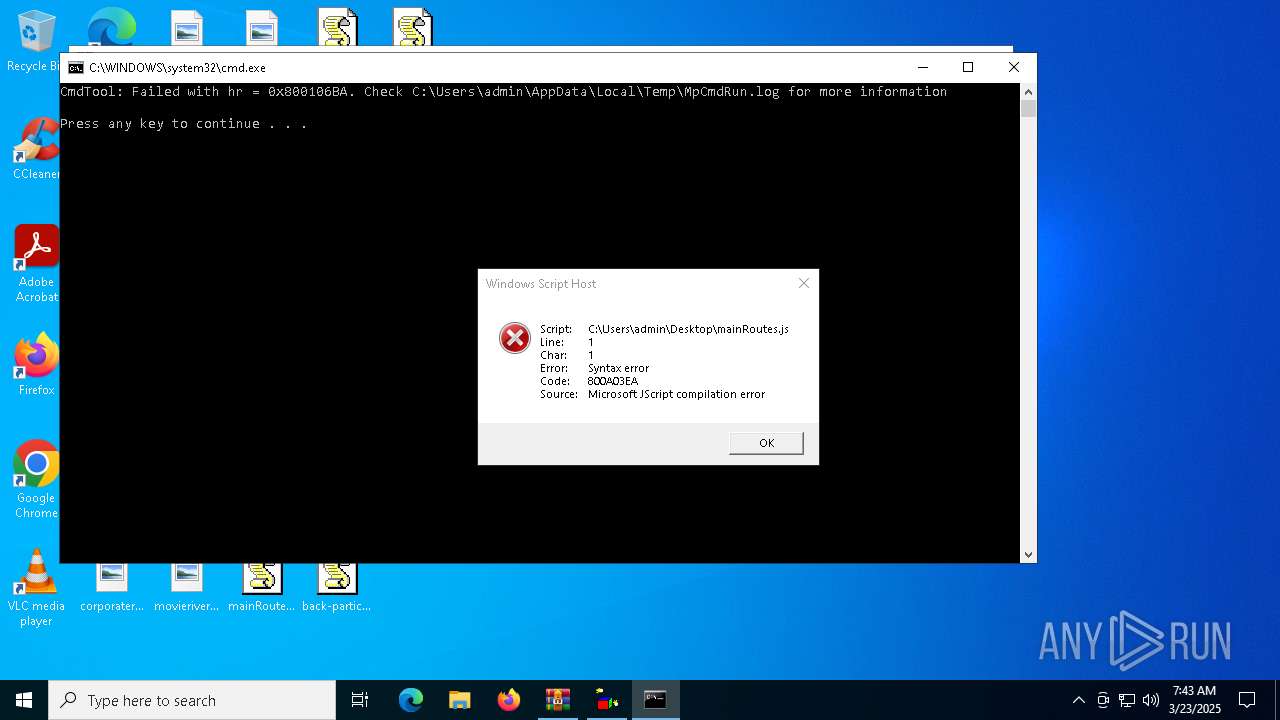Select the Adobe Acrobat desktop shortcut
This screenshot has width=1280, height=720.
click(36, 263)
